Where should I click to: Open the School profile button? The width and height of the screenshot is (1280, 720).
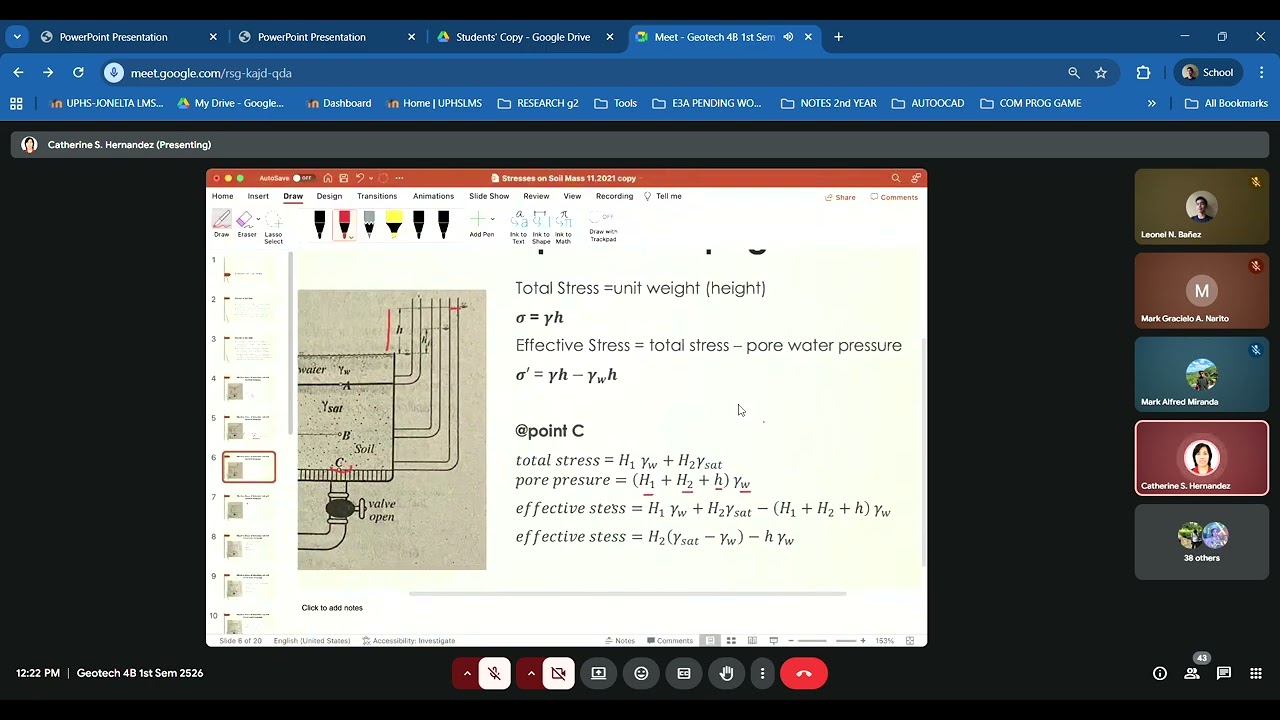point(1208,73)
